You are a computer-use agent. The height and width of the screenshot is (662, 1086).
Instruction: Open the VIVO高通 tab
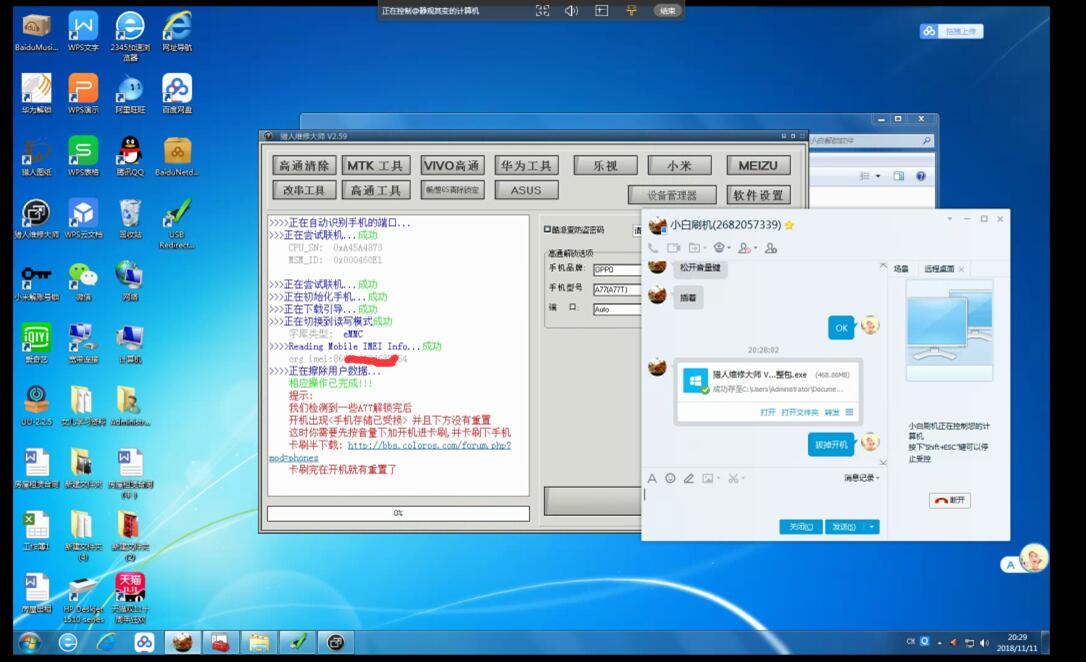(452, 166)
